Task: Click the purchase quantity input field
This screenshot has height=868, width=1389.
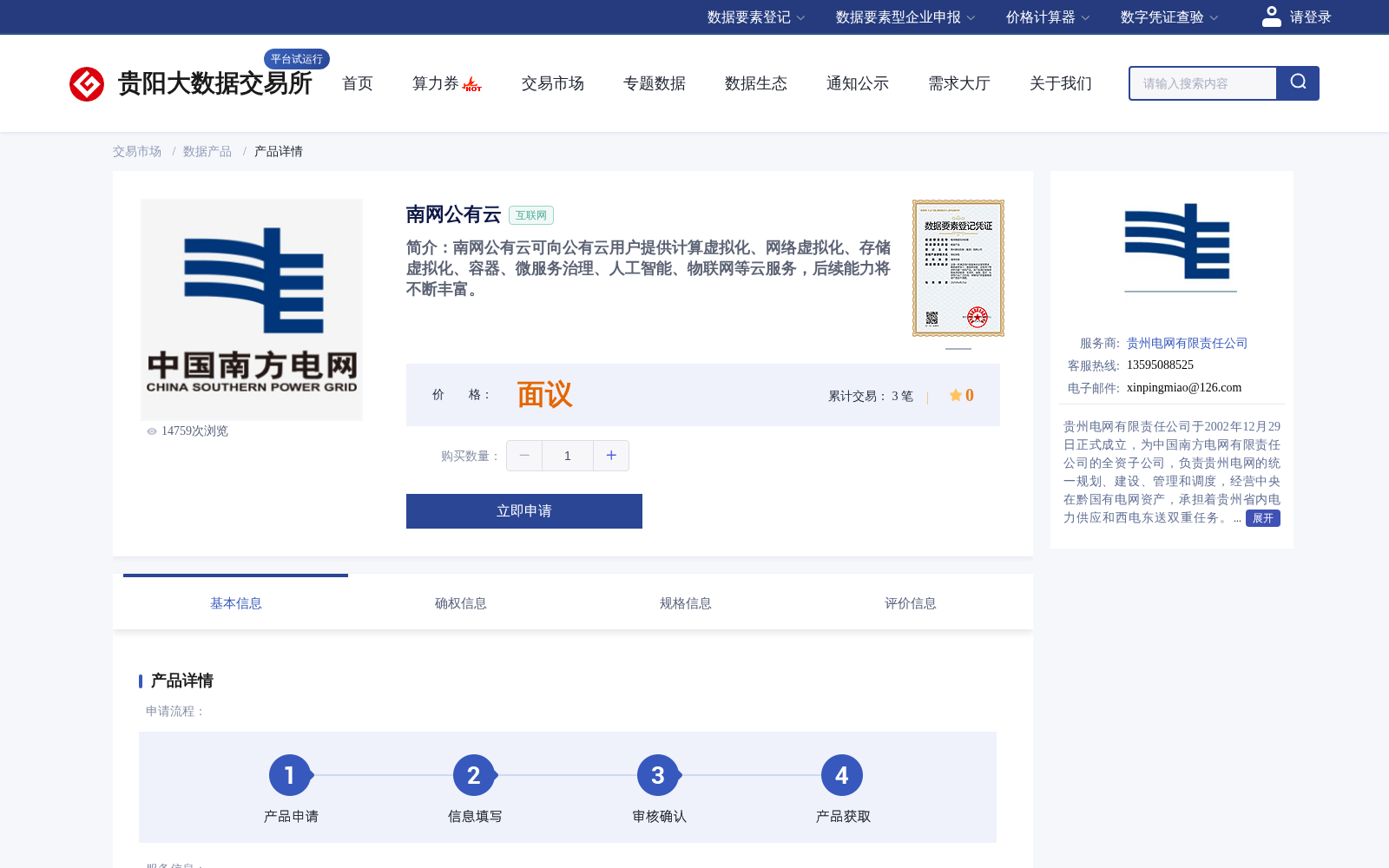Action: (568, 456)
